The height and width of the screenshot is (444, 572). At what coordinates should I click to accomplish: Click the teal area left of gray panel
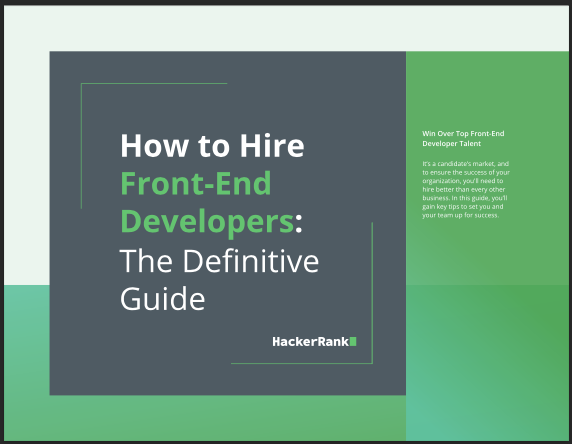26,361
